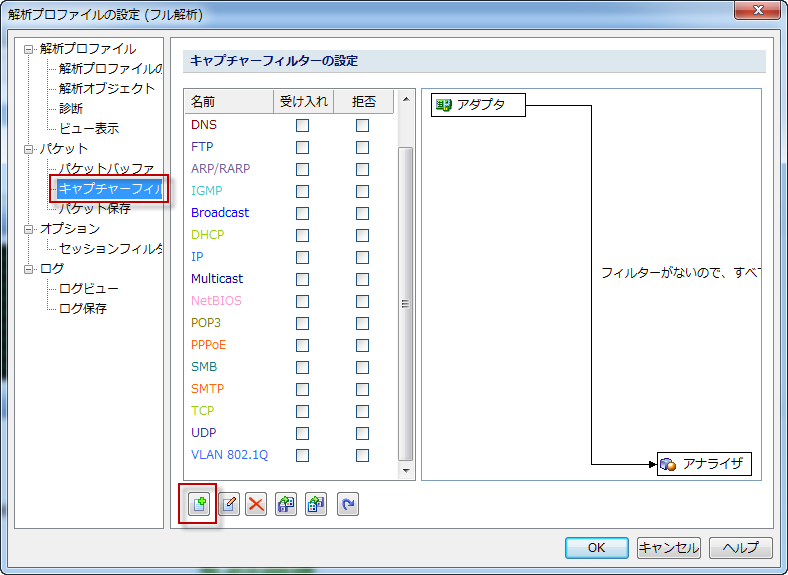Collapse the 解析プロファイル tree node
The width and height of the screenshot is (788, 575).
(x=30, y=49)
